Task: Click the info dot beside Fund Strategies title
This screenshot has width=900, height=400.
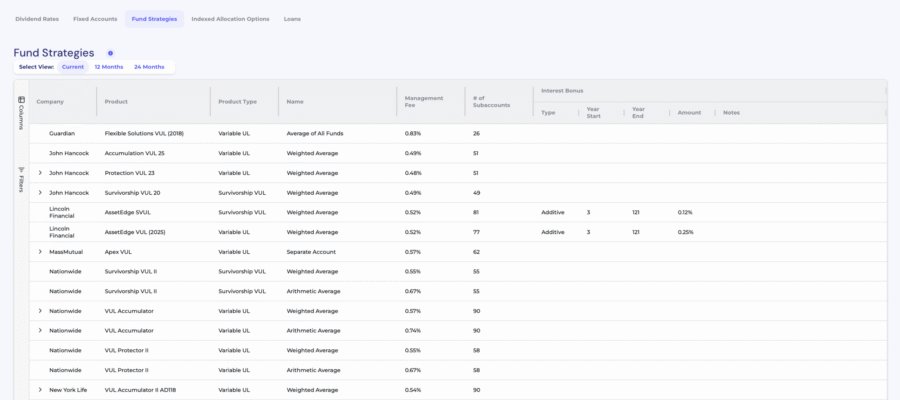Action: pyautogui.click(x=110, y=53)
